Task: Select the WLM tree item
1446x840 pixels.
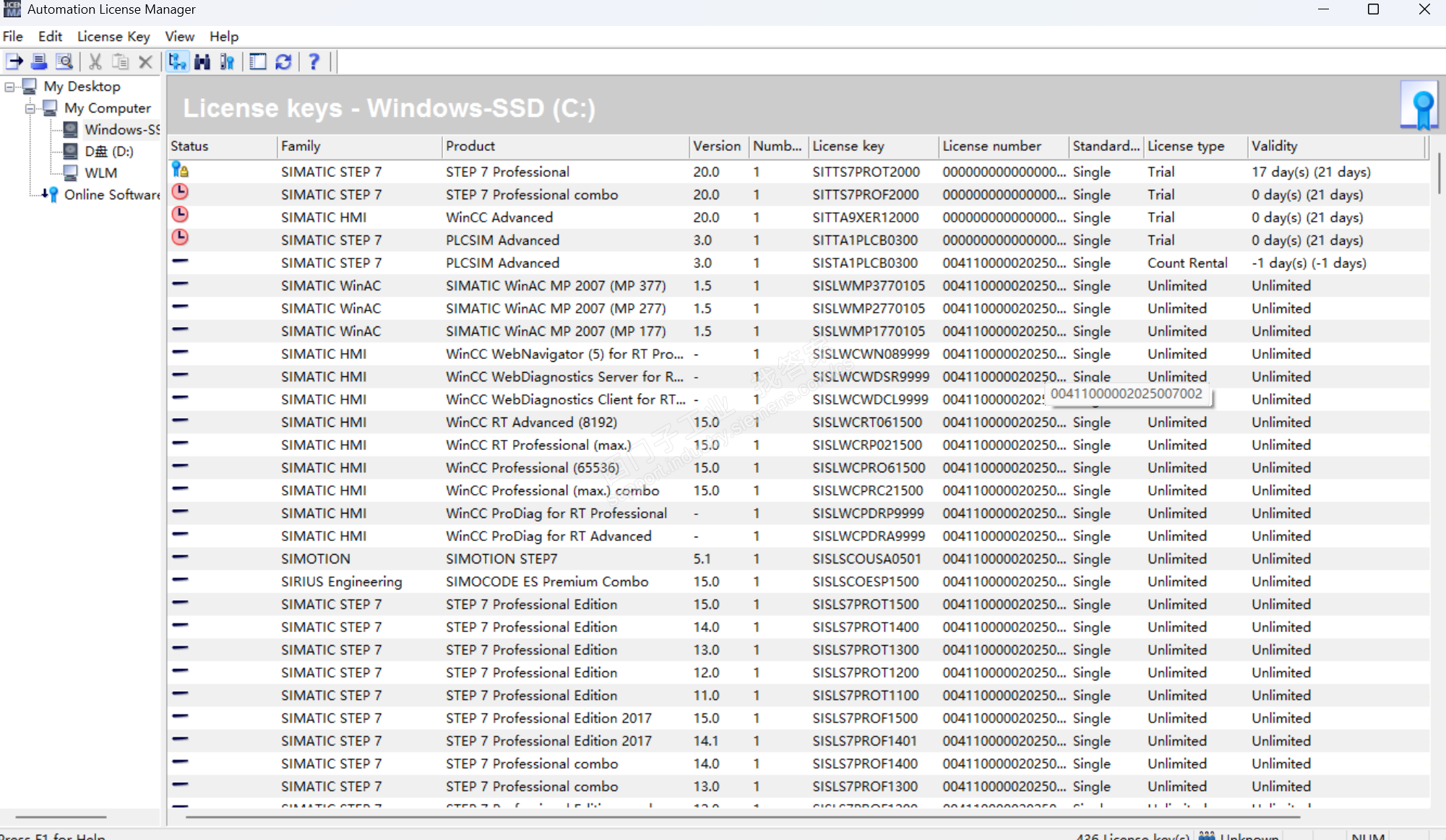Action: (x=100, y=173)
